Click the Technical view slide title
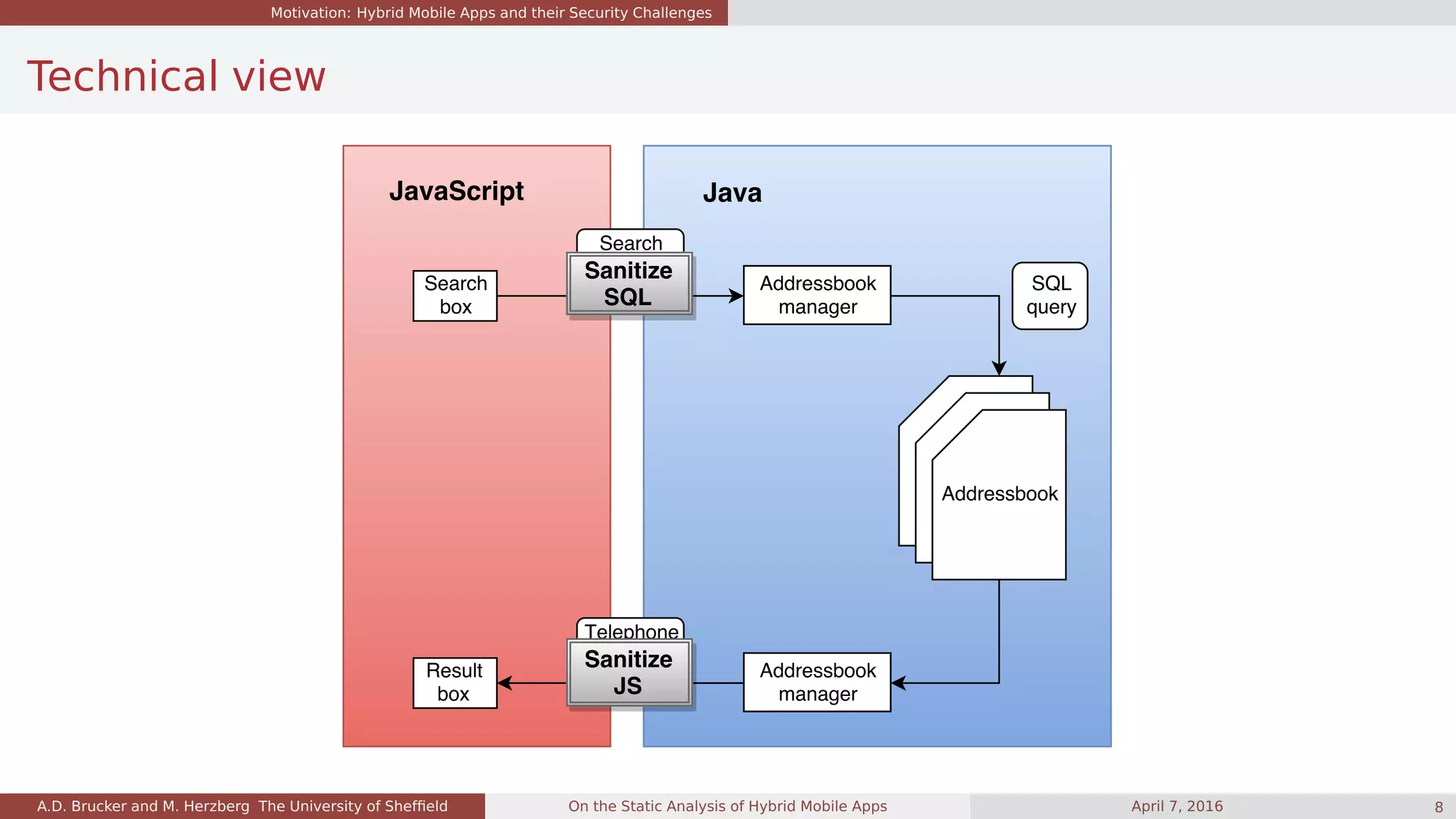This screenshot has height=819, width=1456. coord(176,76)
